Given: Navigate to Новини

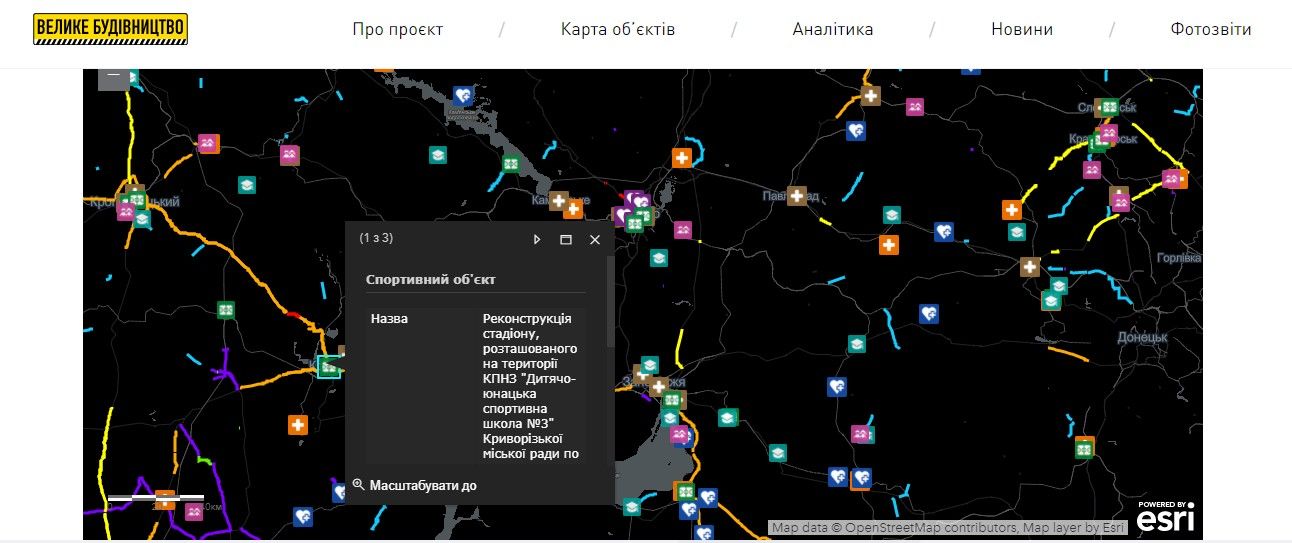Looking at the screenshot, I should [1021, 29].
